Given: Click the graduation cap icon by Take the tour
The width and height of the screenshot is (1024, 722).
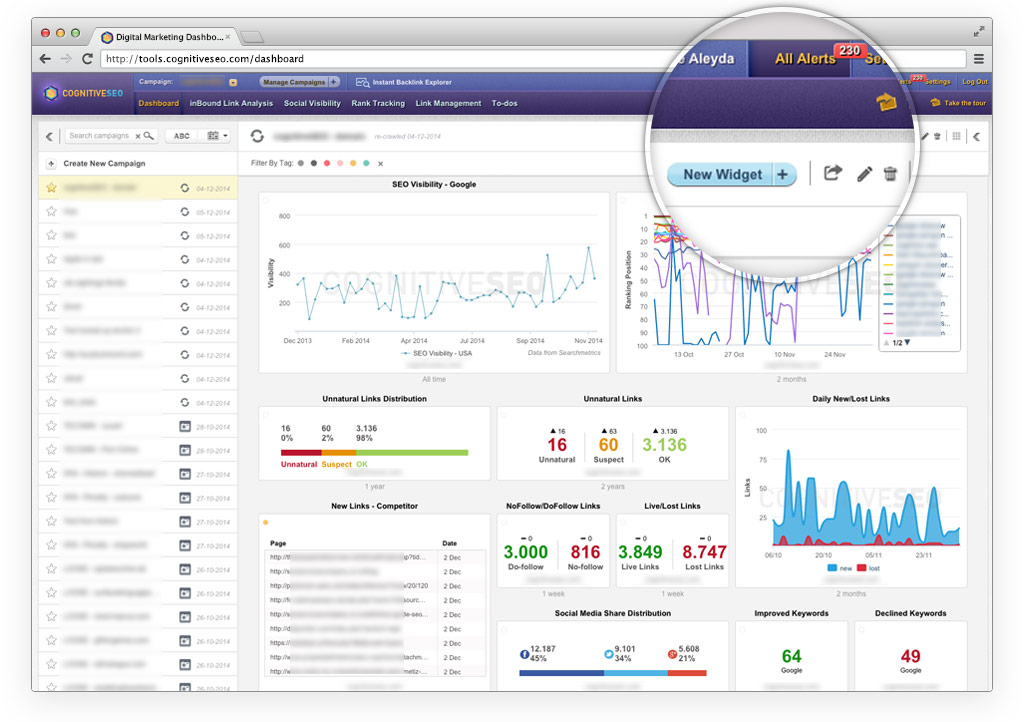Looking at the screenshot, I should click(x=935, y=102).
